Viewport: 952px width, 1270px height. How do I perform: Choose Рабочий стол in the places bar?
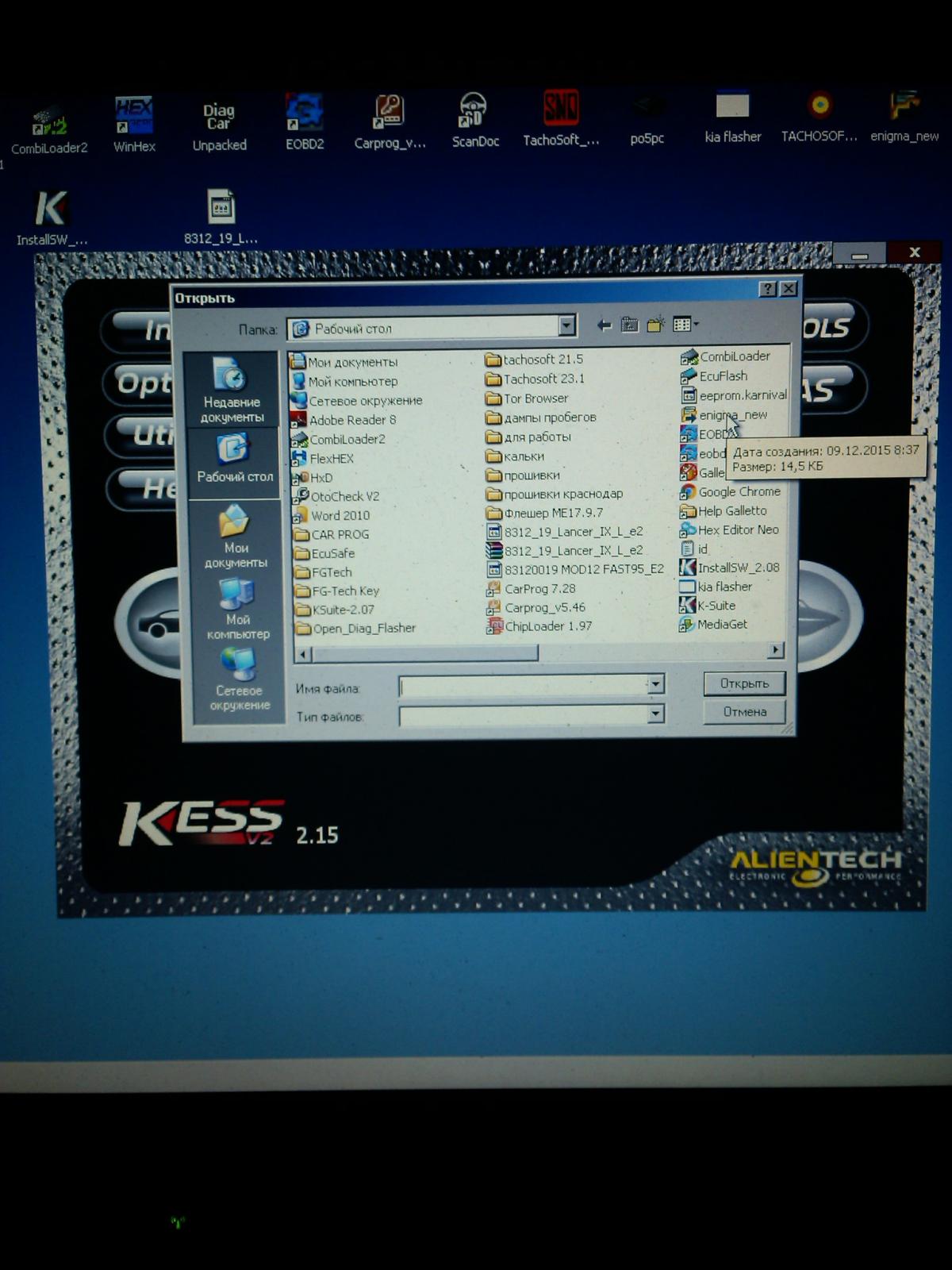(x=235, y=458)
